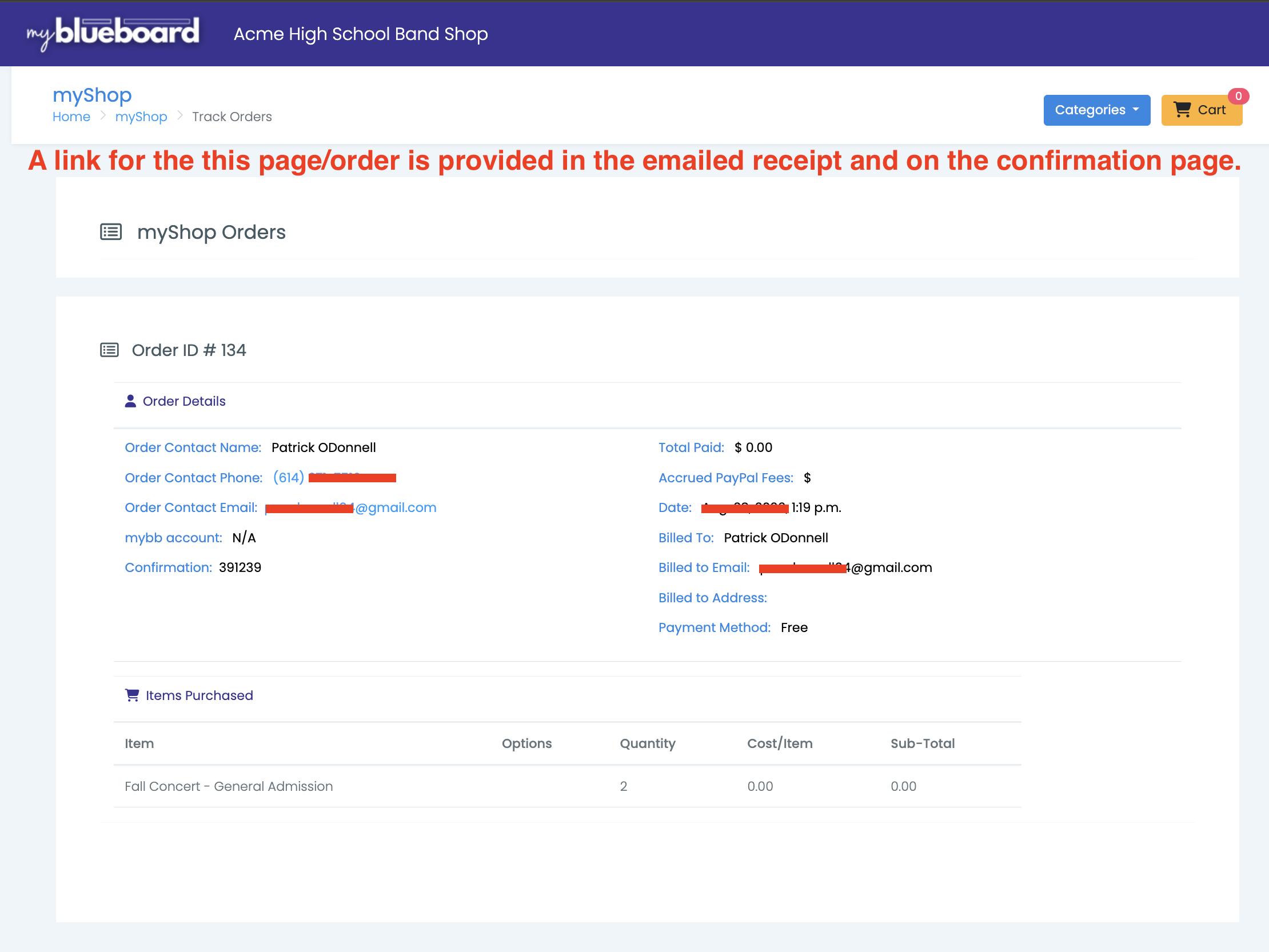Click the Billed to Address label
Image resolution: width=1269 pixels, height=952 pixels.
point(712,598)
